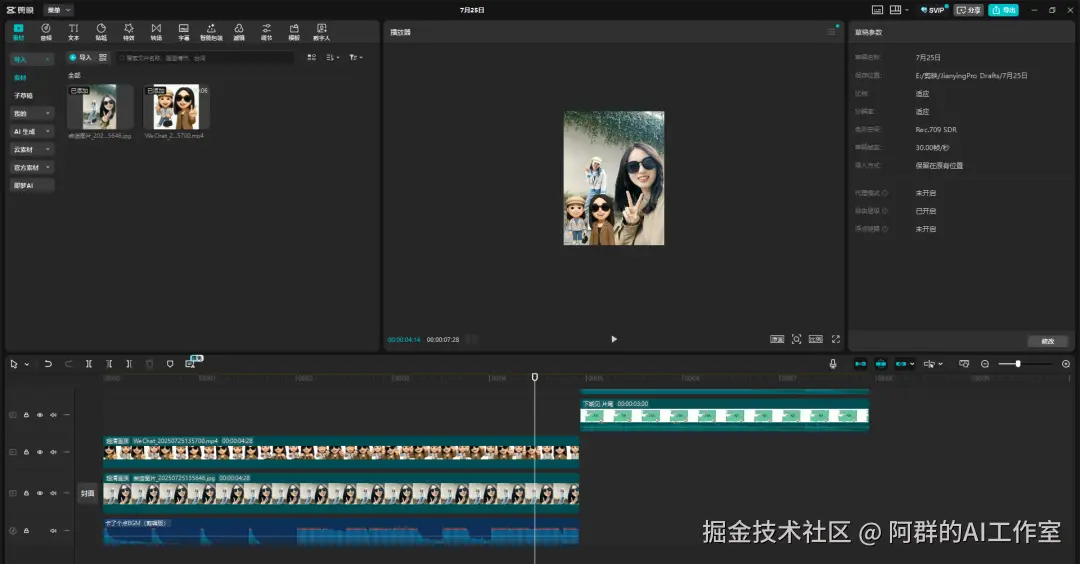Toggle timeline auto snapping
This screenshot has height=564, width=1080.
(x=880, y=364)
